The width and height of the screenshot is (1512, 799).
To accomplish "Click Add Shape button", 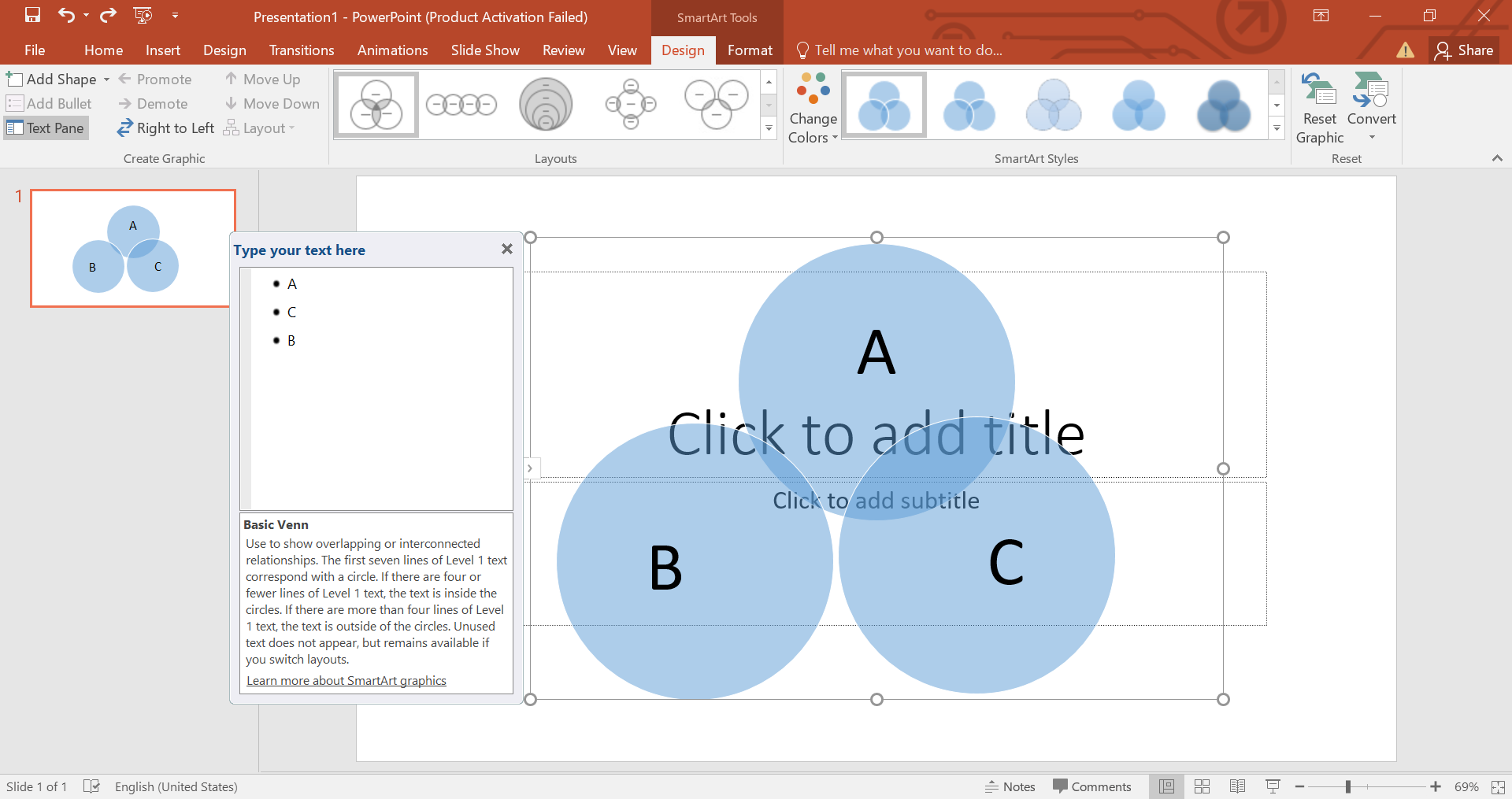I will (x=51, y=80).
